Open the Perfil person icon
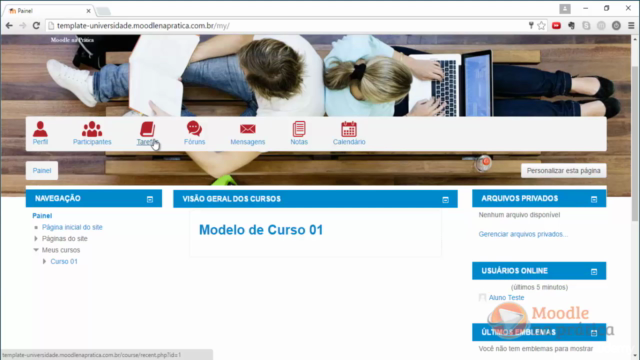This screenshot has height=360, width=640. [x=40, y=129]
